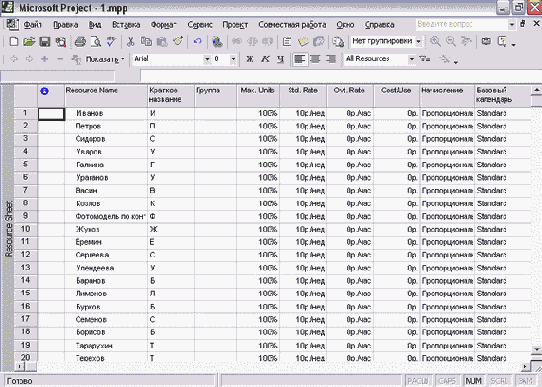Toggle align center
This screenshot has width=542, height=387.
(x=315, y=59)
